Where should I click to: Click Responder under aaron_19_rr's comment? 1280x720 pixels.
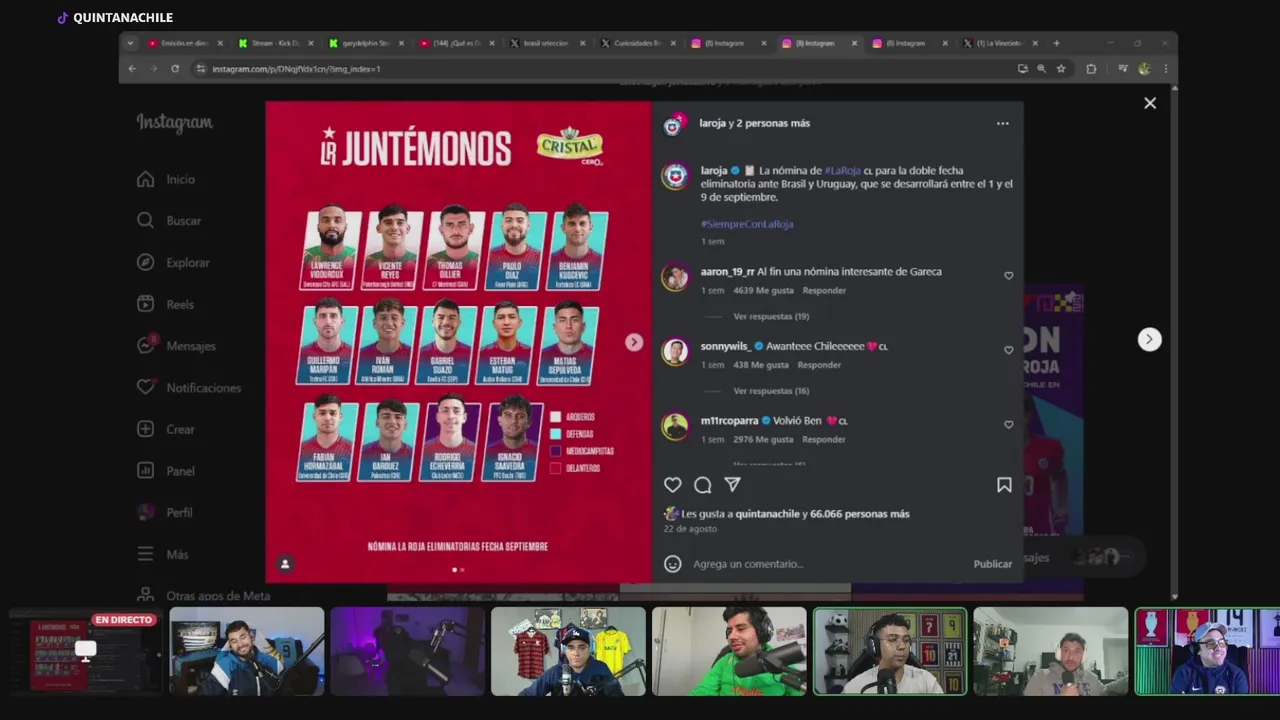(x=824, y=290)
